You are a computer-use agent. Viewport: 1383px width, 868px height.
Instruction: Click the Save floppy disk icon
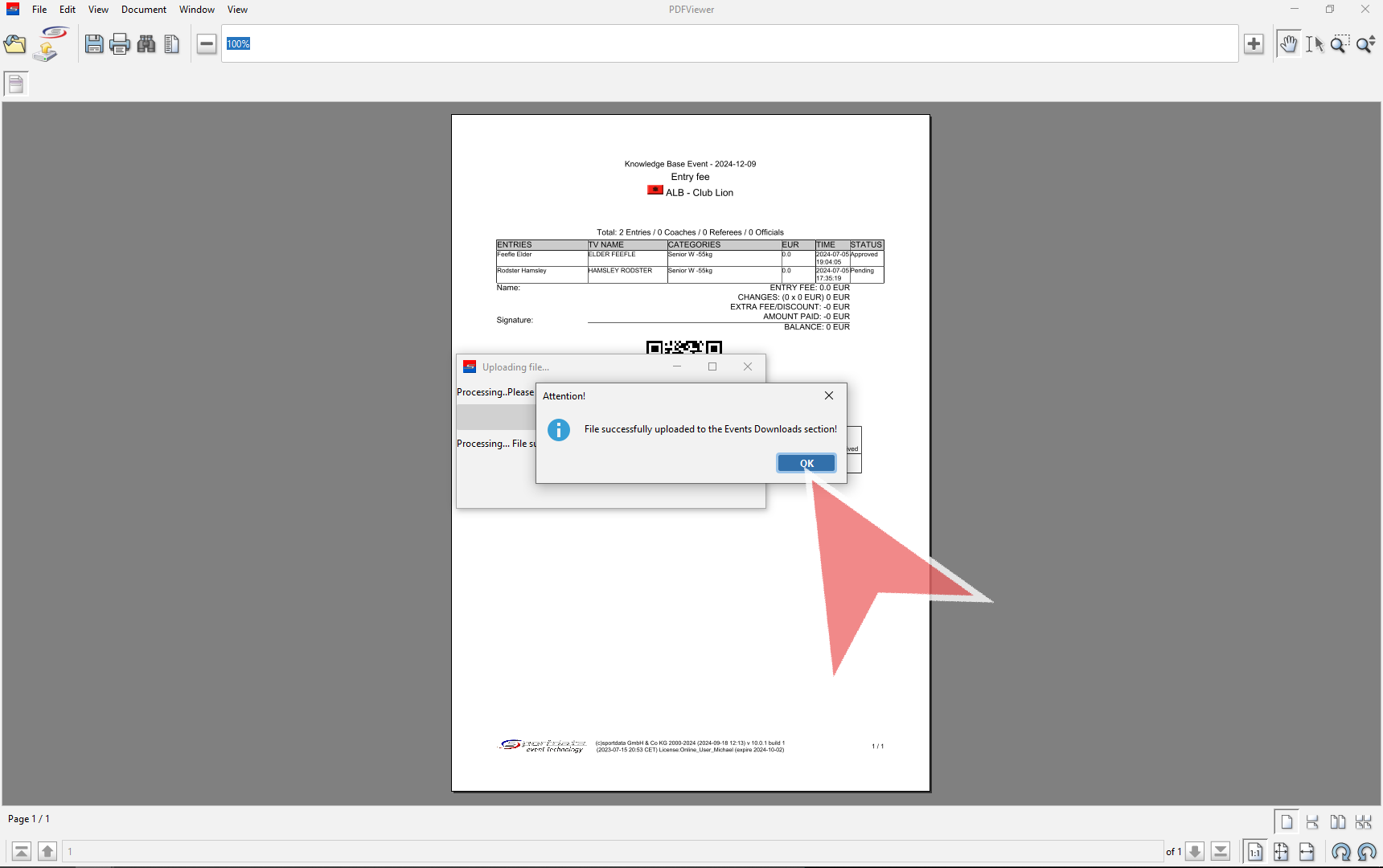click(94, 44)
